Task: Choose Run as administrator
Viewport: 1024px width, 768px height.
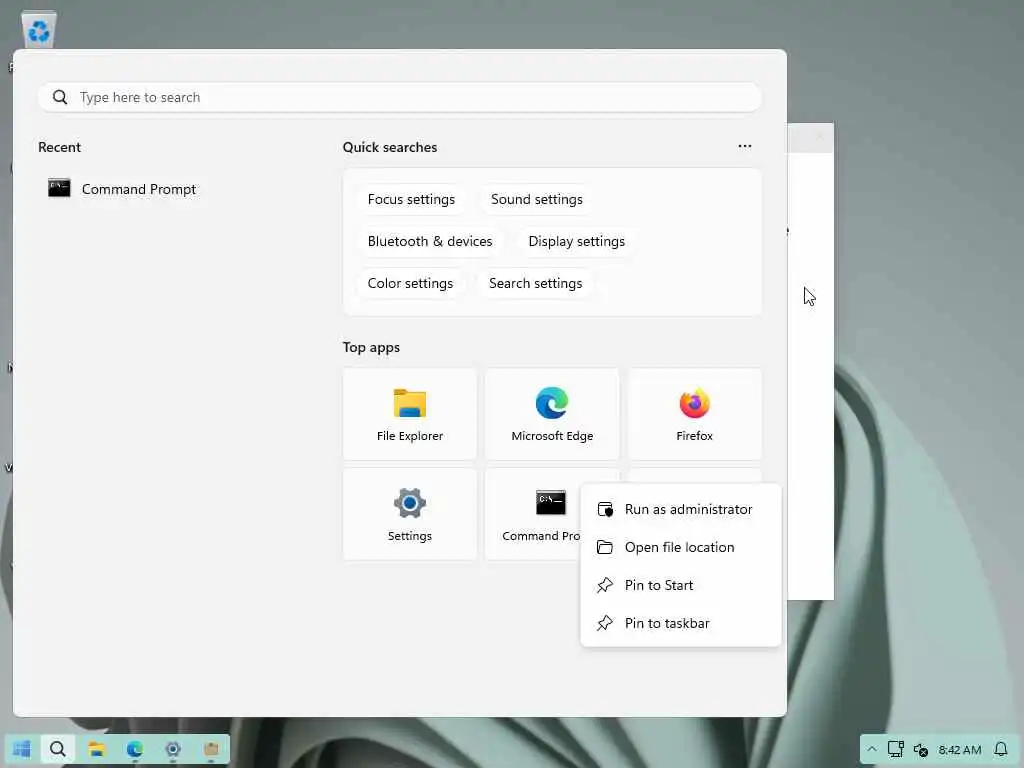Action: [x=680, y=509]
